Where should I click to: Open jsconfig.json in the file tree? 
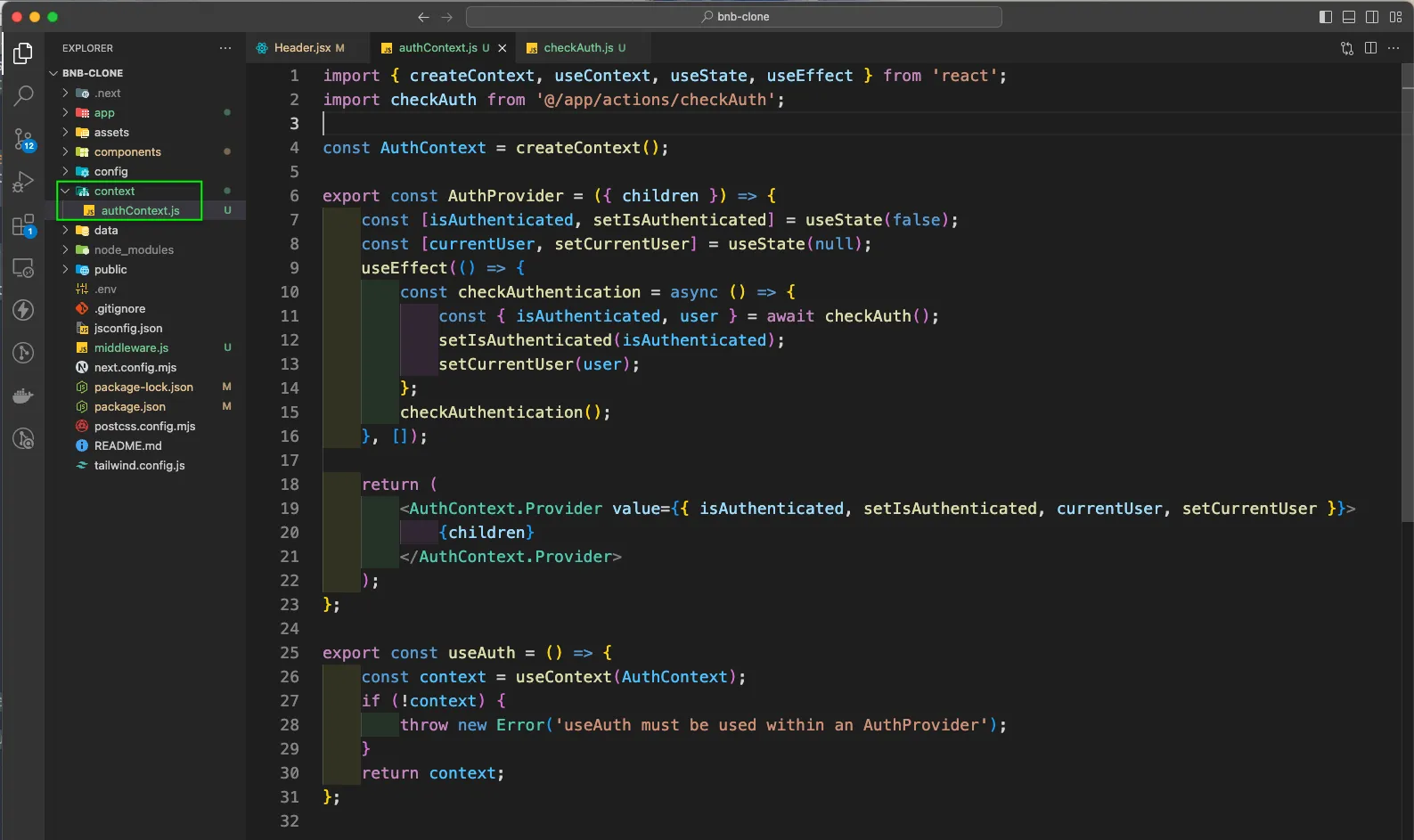point(128,328)
